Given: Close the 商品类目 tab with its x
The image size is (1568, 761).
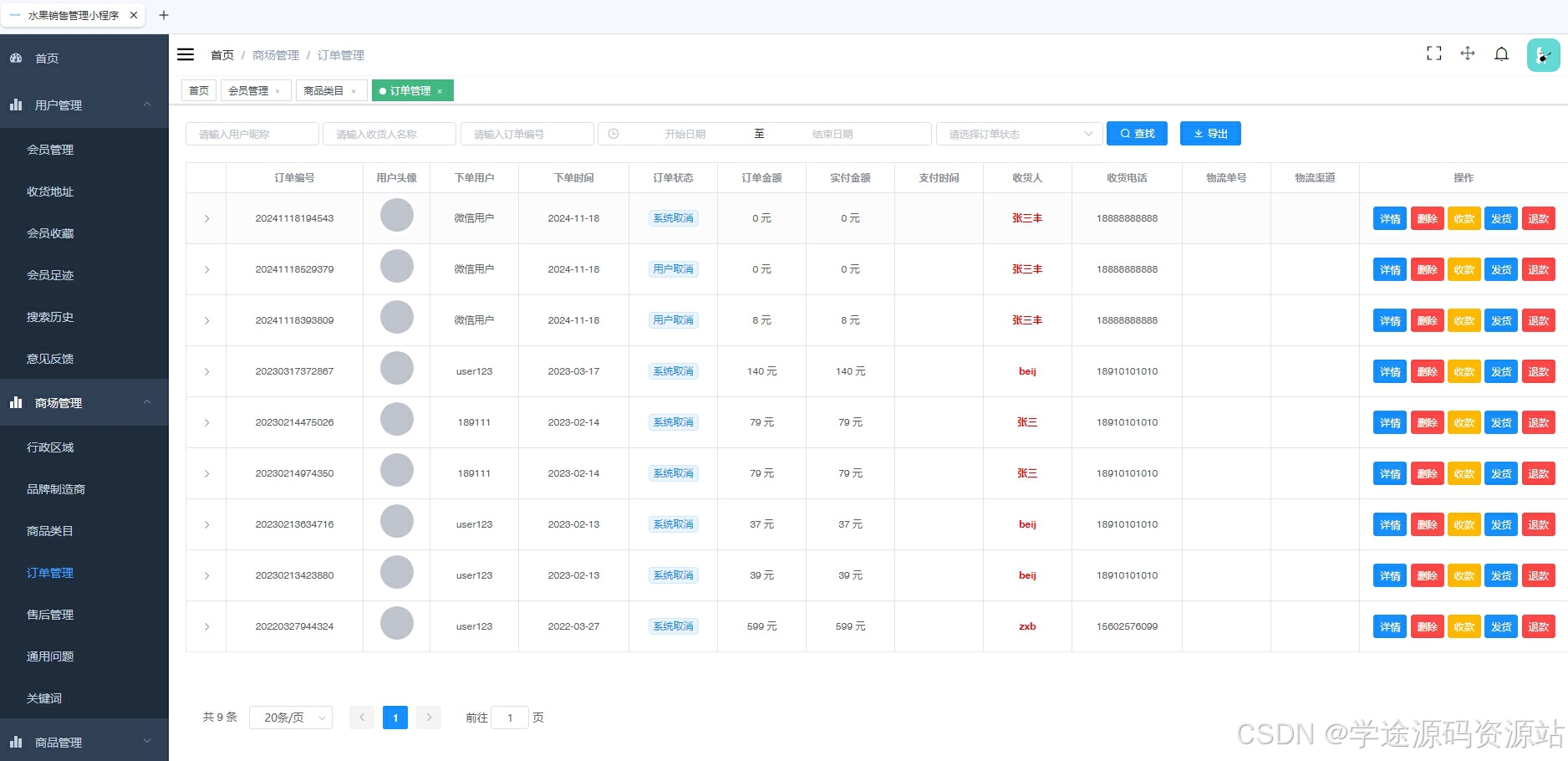Looking at the screenshot, I should click(354, 91).
